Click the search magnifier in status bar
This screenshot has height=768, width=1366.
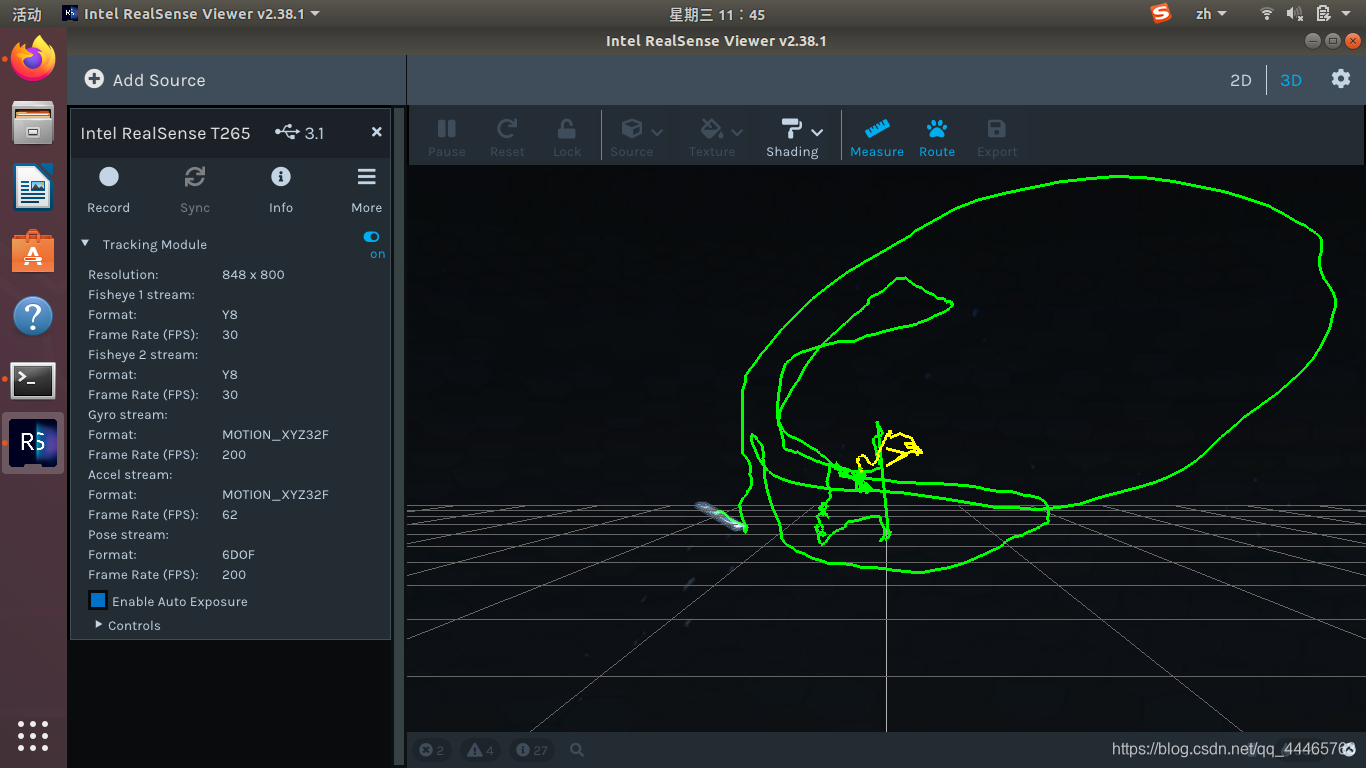click(577, 749)
